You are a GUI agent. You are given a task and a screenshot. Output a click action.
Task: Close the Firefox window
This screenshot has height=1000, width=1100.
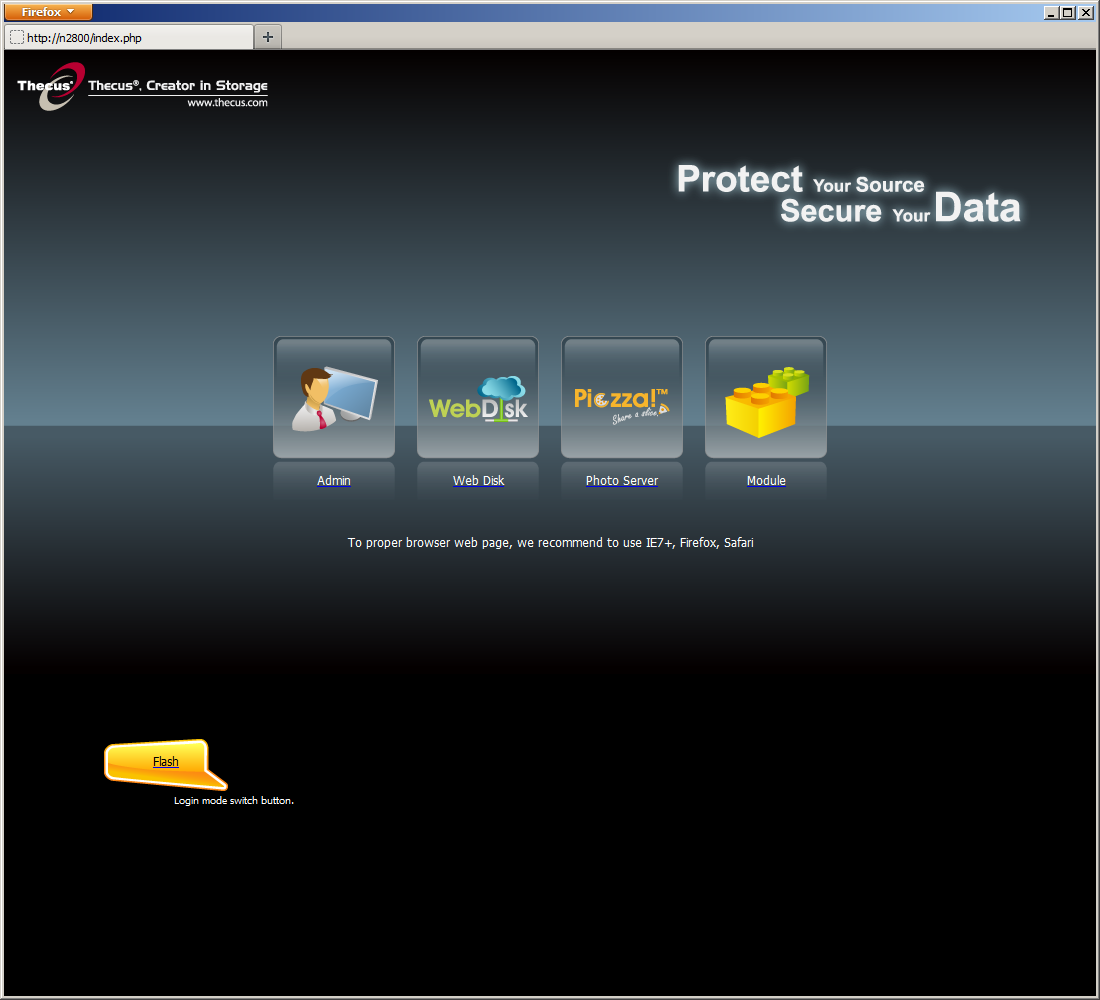[x=1085, y=12]
